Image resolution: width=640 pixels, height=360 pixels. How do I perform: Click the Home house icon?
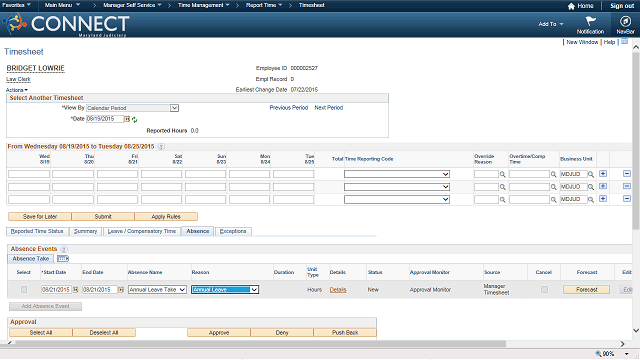571,6
